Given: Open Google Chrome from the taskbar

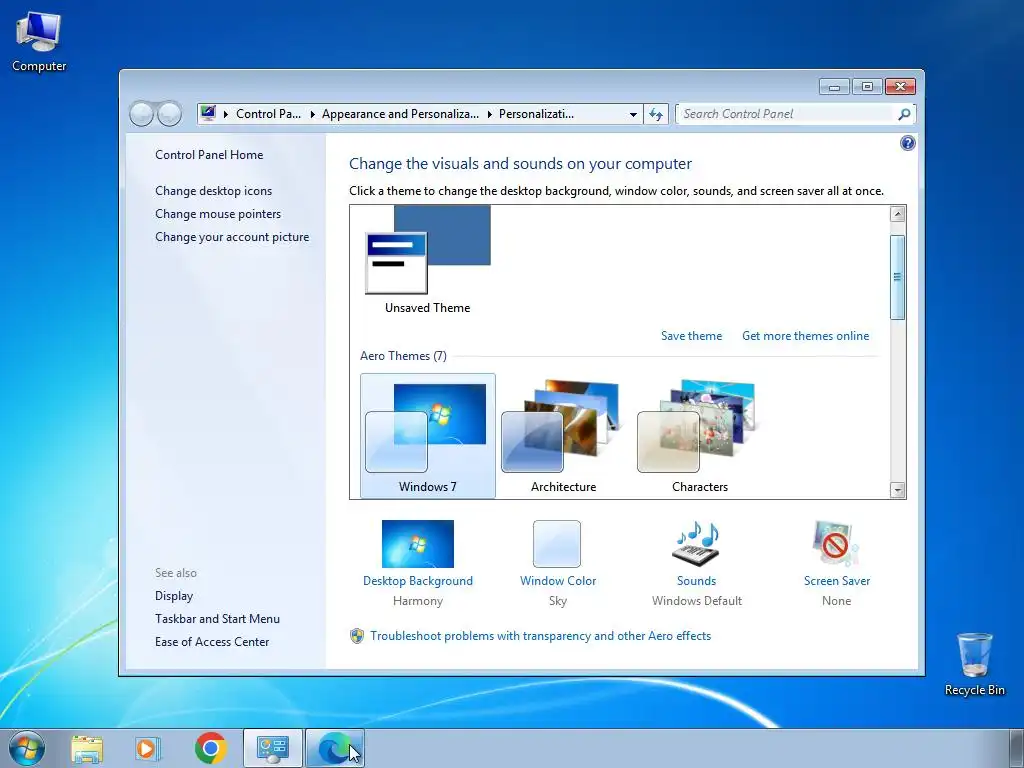Looking at the screenshot, I should click(x=210, y=748).
